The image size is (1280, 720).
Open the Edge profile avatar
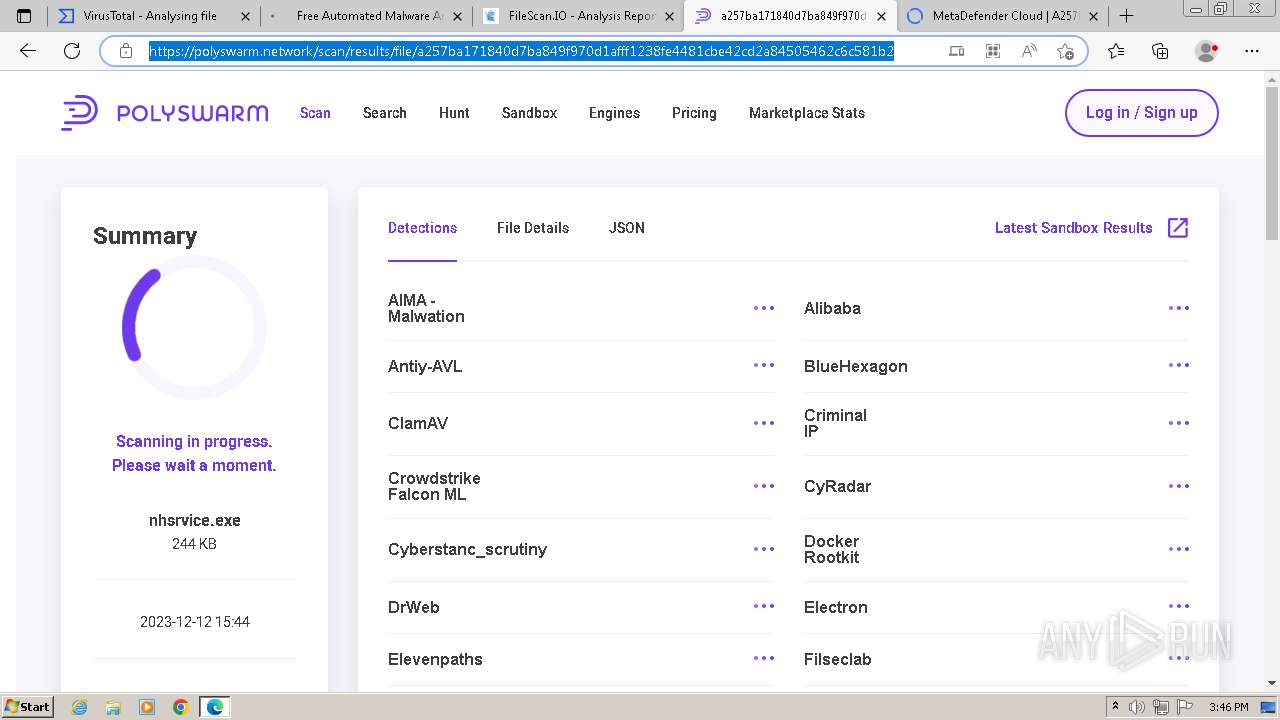1207,51
